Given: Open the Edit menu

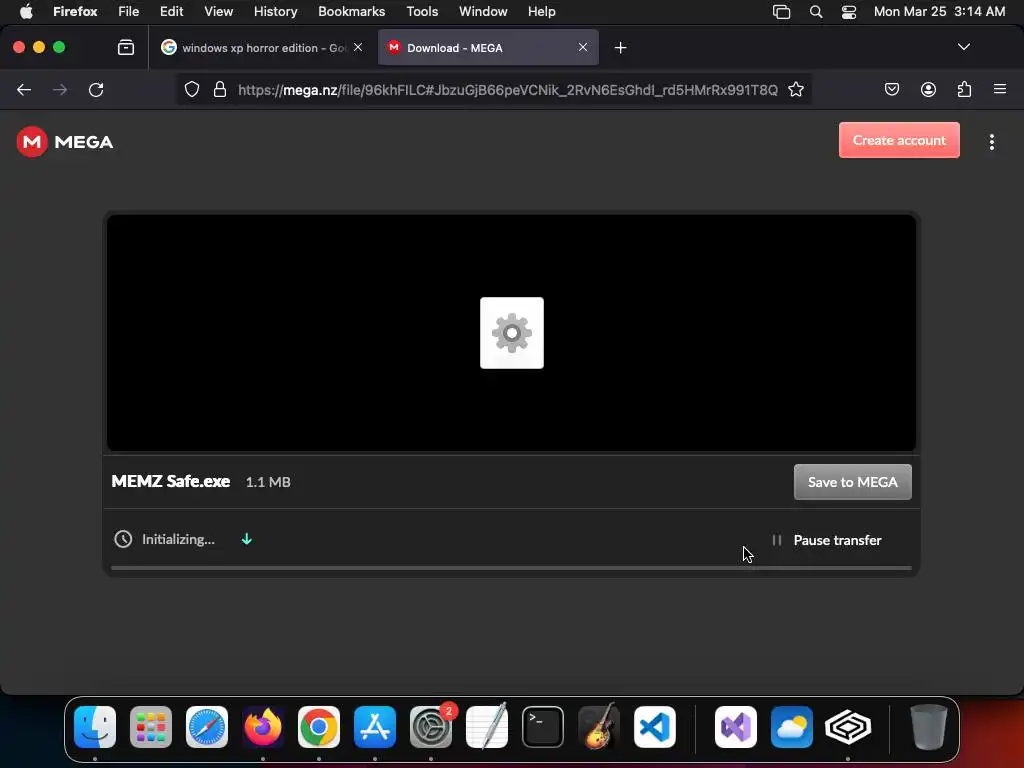Looking at the screenshot, I should (x=172, y=12).
